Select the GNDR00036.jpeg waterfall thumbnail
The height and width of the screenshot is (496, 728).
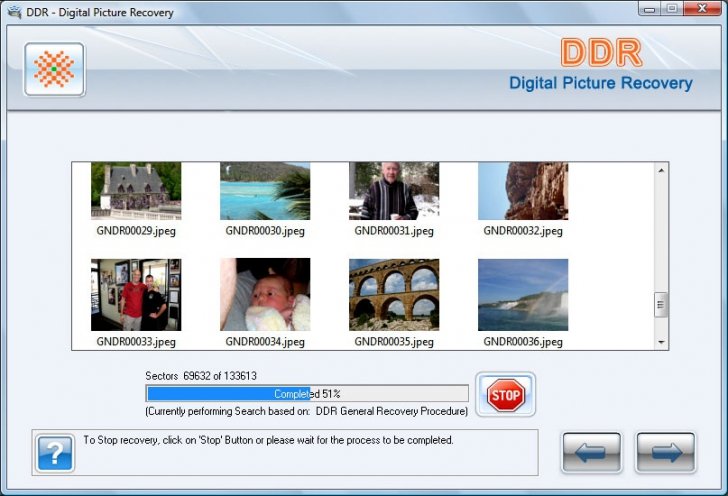pos(523,294)
